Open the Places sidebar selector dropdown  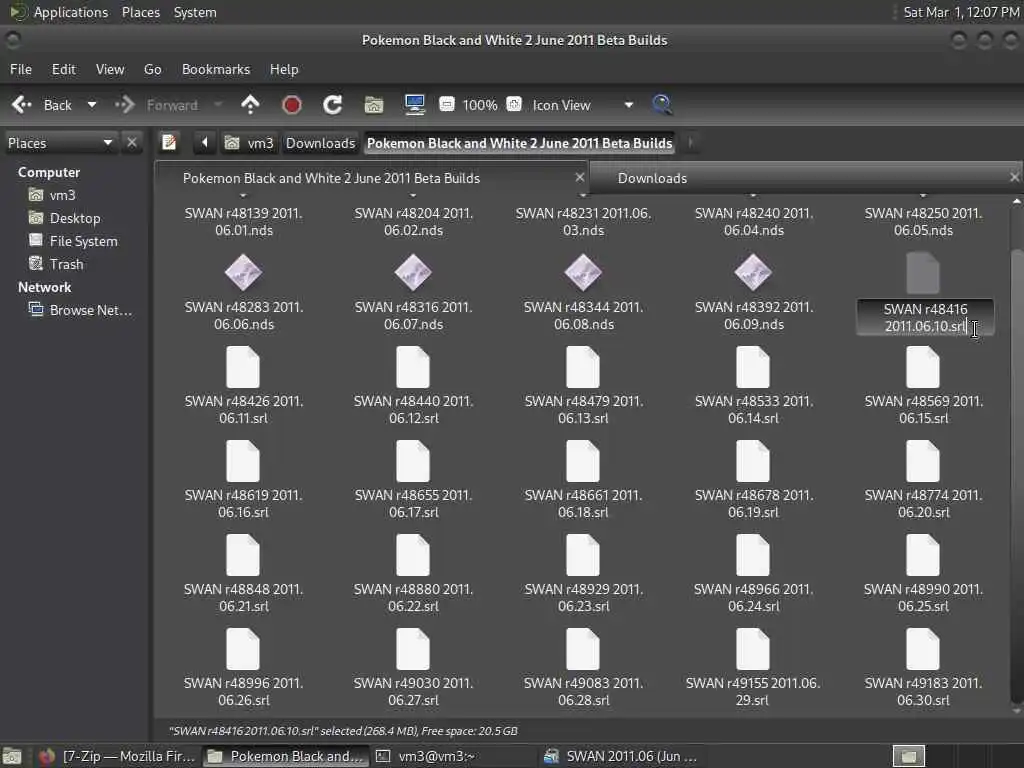[x=60, y=143]
